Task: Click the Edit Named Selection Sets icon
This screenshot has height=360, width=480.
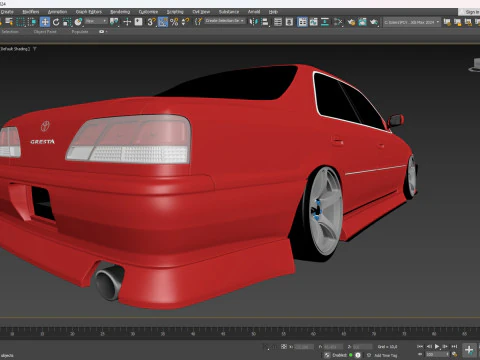Action: (198, 22)
